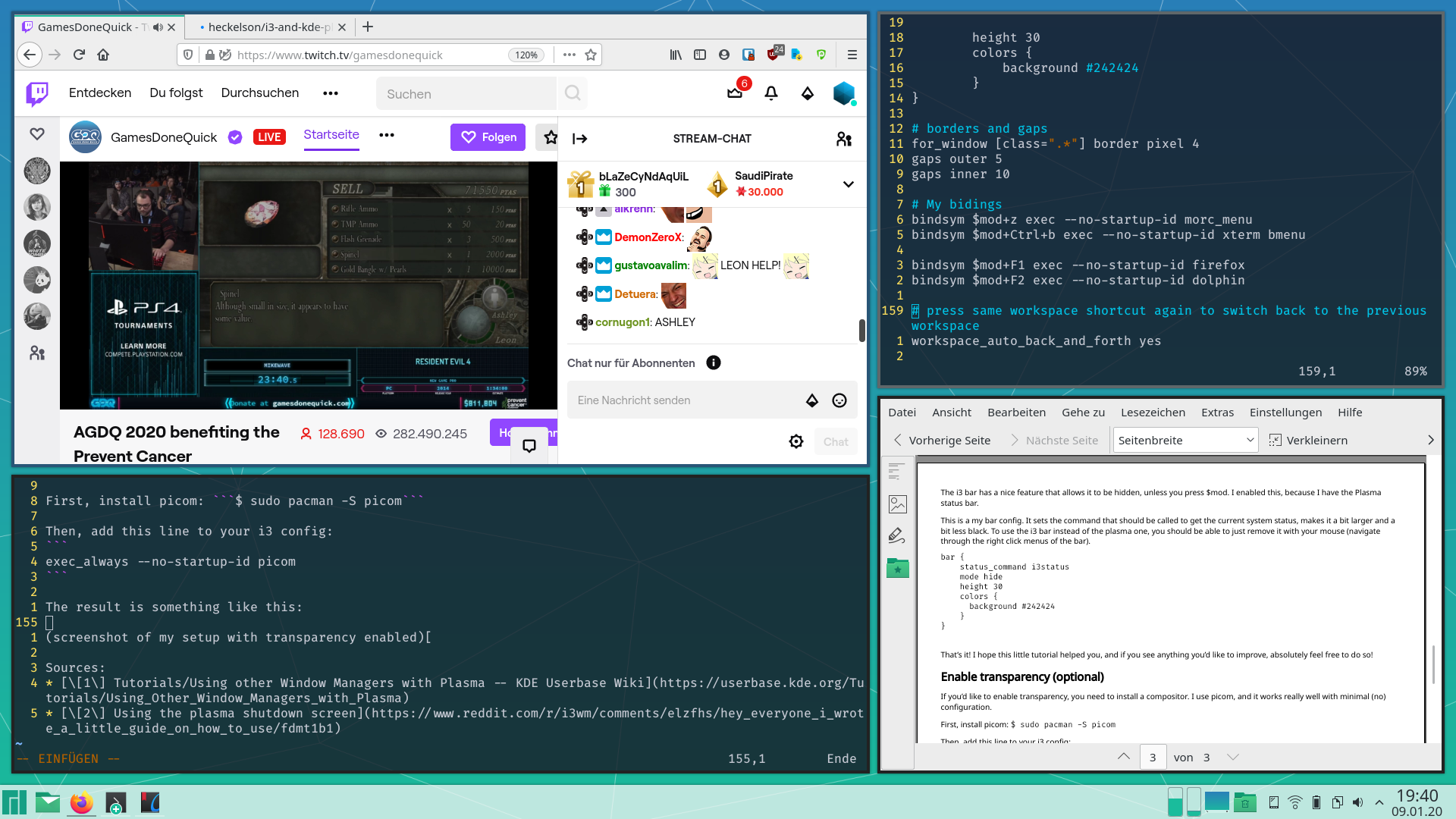Select Seitenbreite page width dropdown
Viewport: 1456px width, 819px height.
click(x=1185, y=440)
